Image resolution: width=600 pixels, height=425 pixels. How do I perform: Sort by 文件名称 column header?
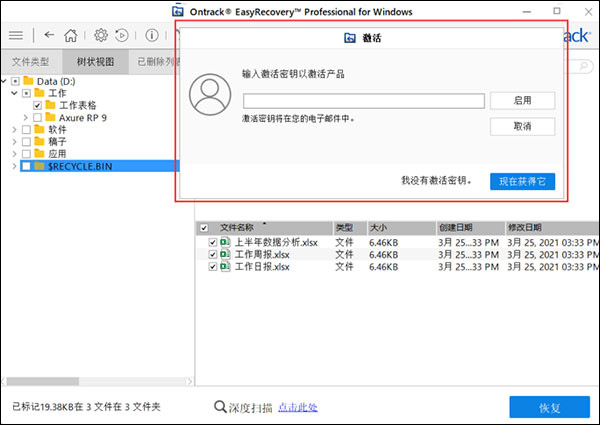[x=264, y=228]
